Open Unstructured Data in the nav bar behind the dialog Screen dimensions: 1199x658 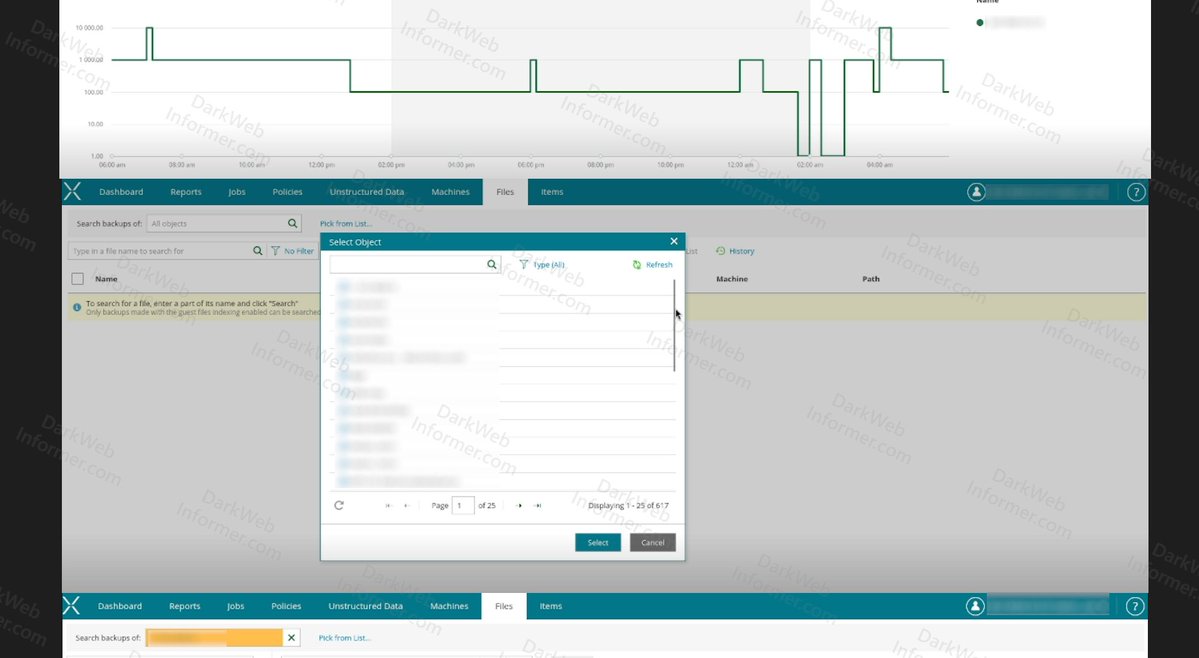(367, 192)
